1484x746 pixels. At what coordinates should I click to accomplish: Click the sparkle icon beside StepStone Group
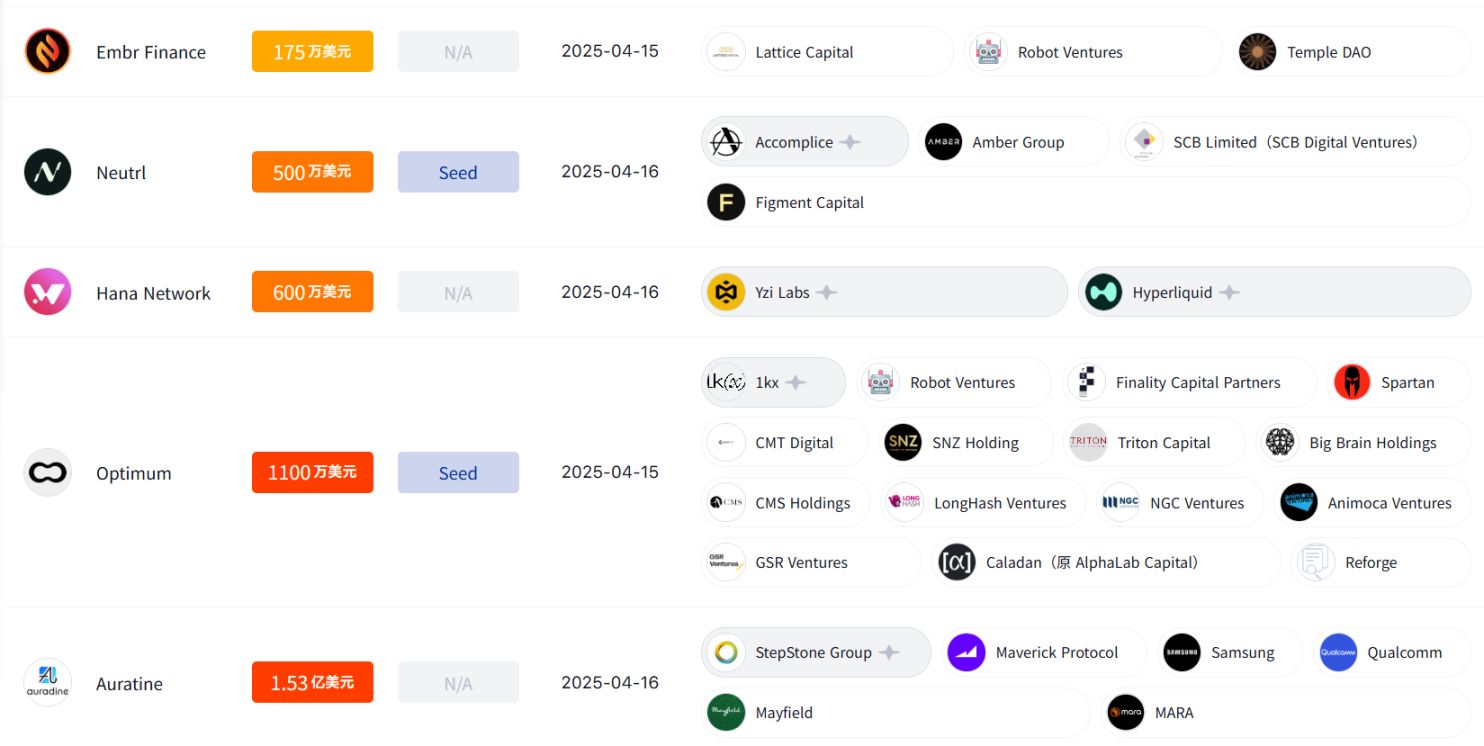pos(888,652)
